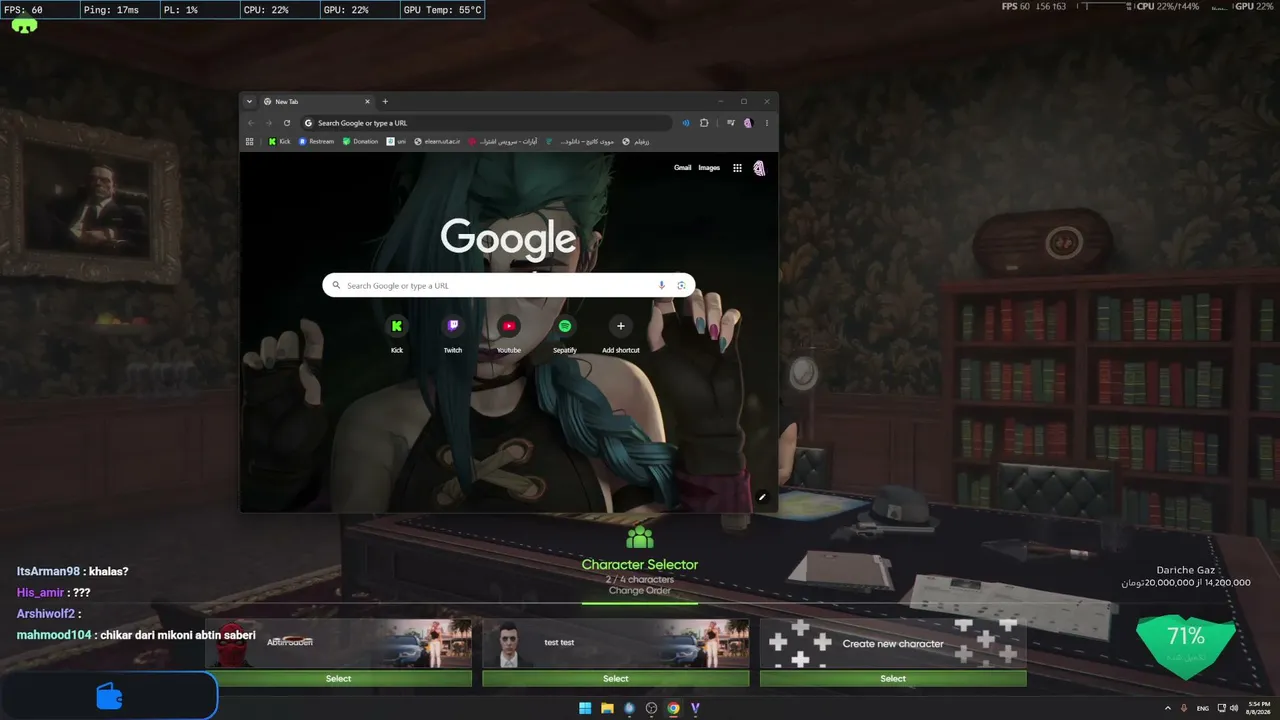Select the New Tab browser tab

coord(316,101)
